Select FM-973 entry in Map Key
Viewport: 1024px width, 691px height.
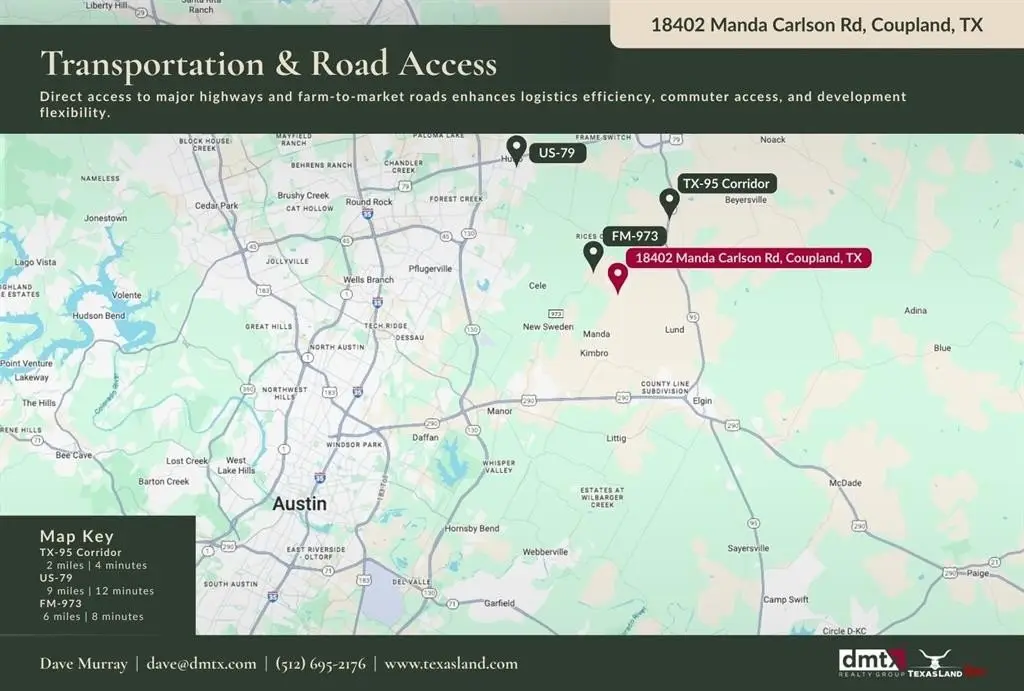tap(62, 604)
